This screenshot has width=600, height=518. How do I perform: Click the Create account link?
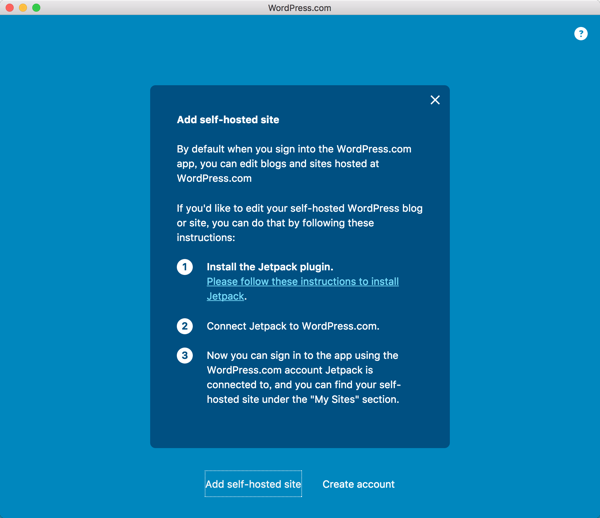(359, 484)
